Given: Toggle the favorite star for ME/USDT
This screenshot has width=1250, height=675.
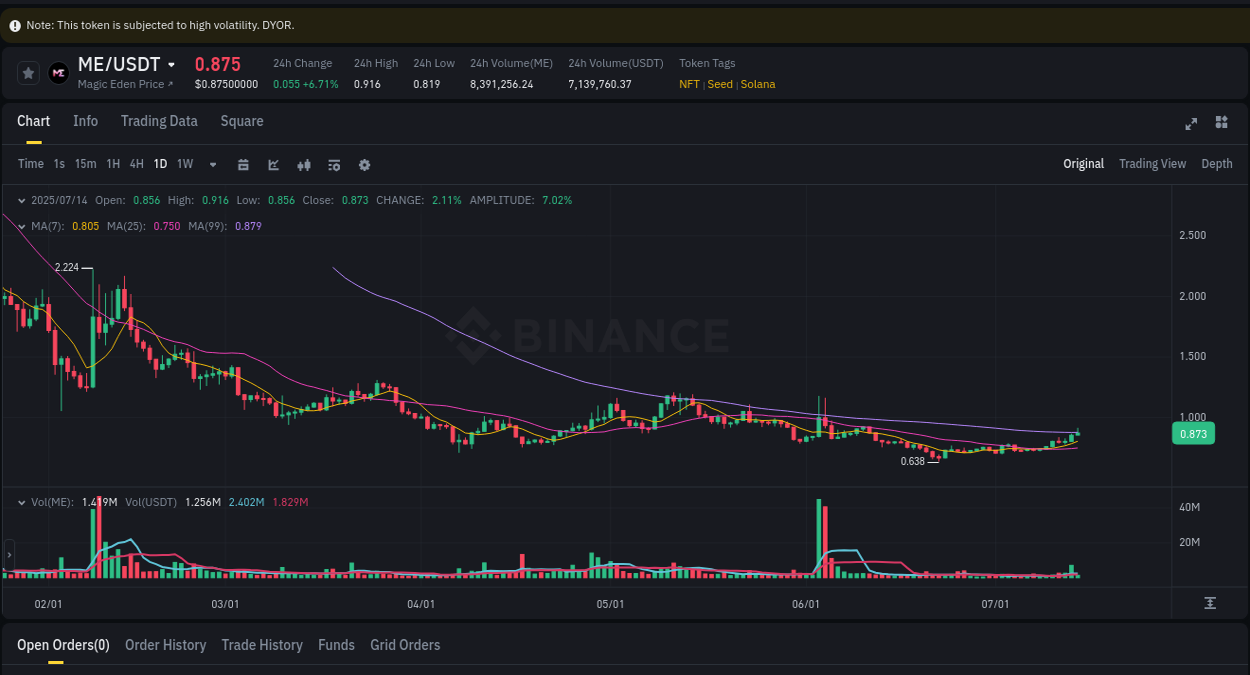Looking at the screenshot, I should pos(28,72).
